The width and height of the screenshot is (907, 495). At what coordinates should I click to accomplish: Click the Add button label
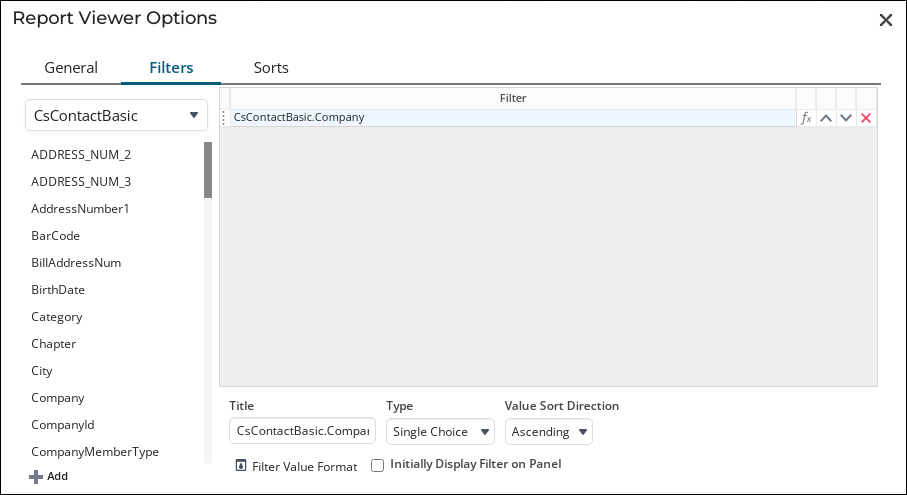[57, 476]
